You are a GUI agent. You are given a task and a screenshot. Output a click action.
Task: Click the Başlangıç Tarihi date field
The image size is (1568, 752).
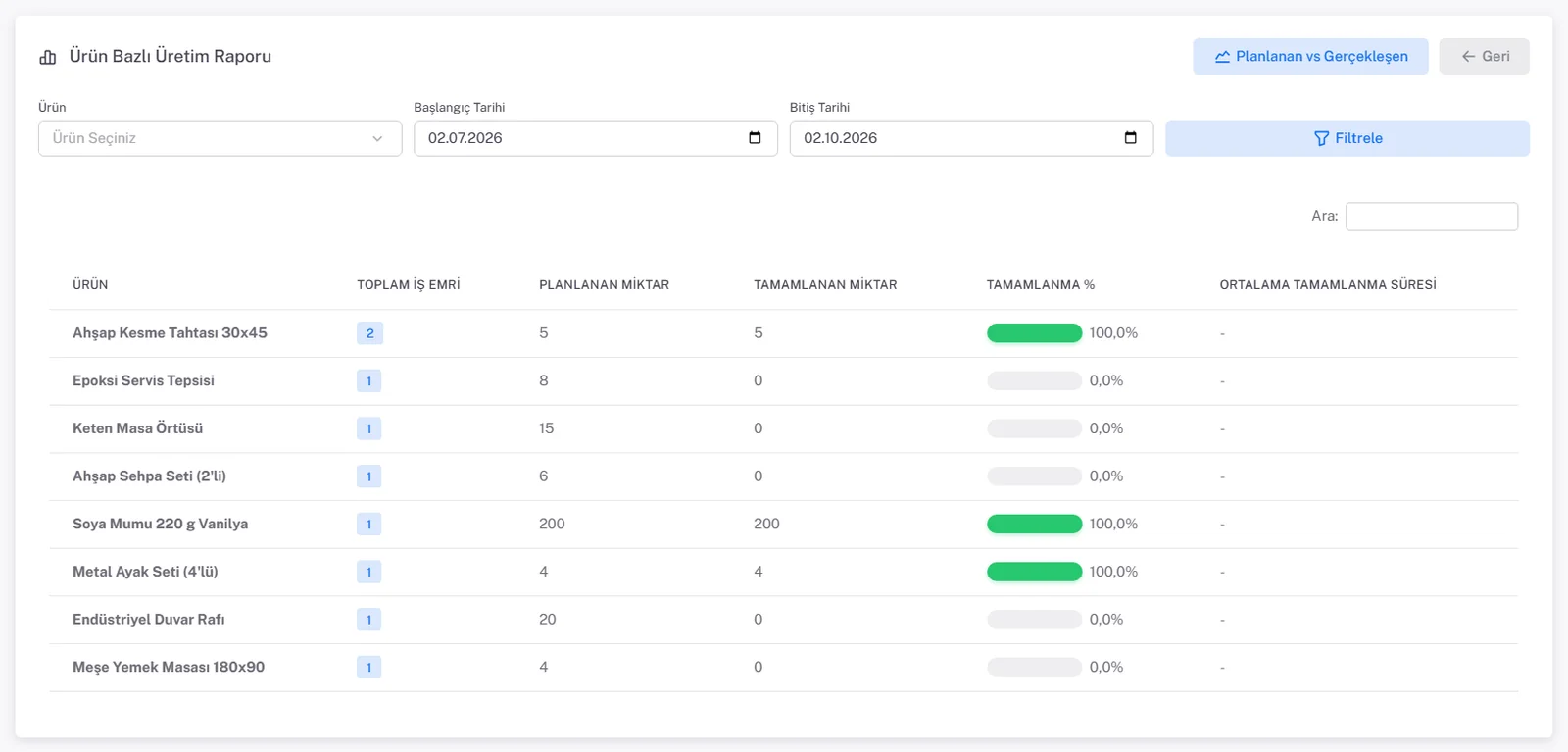pos(596,138)
